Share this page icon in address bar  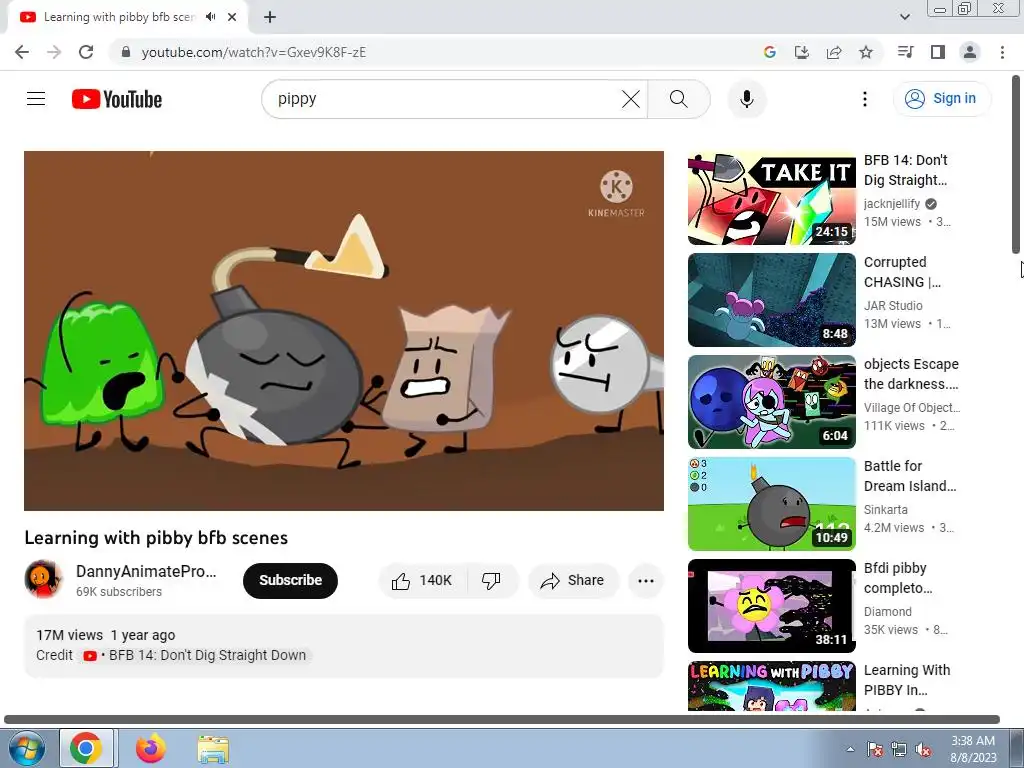834,52
